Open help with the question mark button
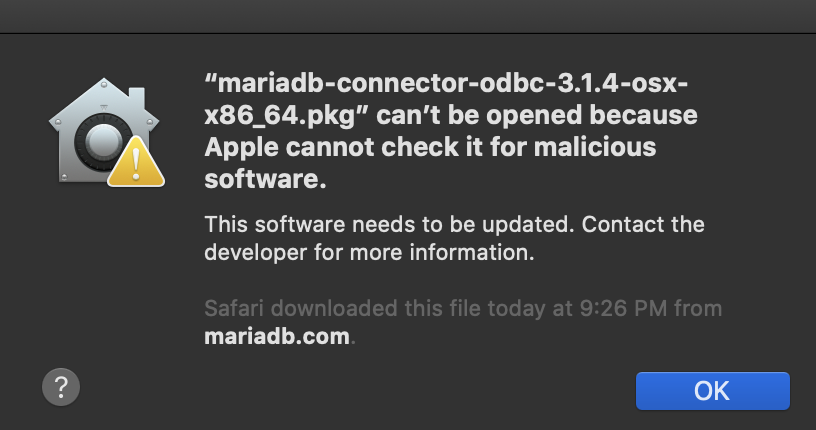The width and height of the screenshot is (816, 430). pyautogui.click(x=61, y=386)
